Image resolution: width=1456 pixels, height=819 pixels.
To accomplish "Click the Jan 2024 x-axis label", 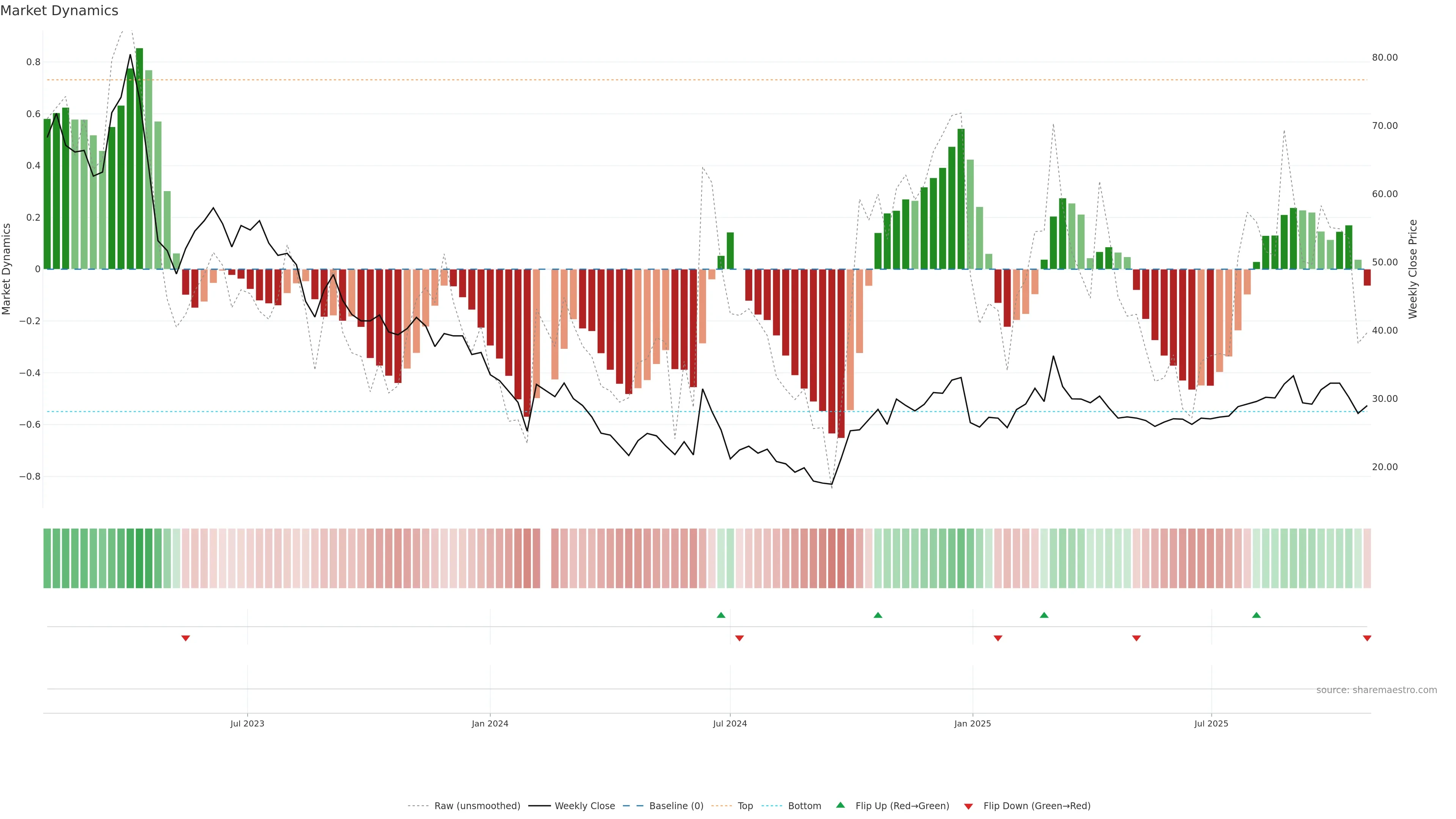I will pos(490,723).
